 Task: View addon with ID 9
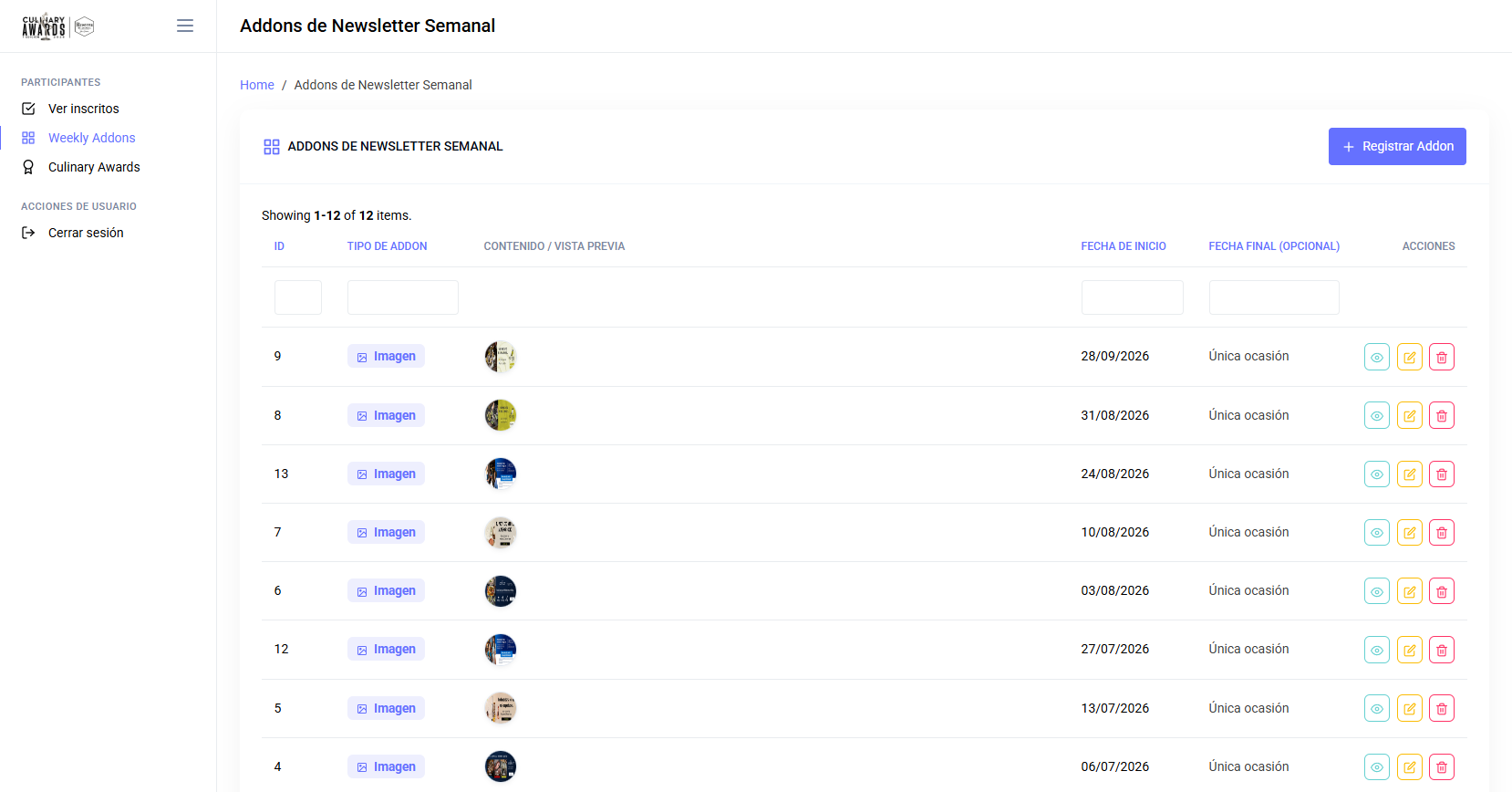click(1377, 357)
